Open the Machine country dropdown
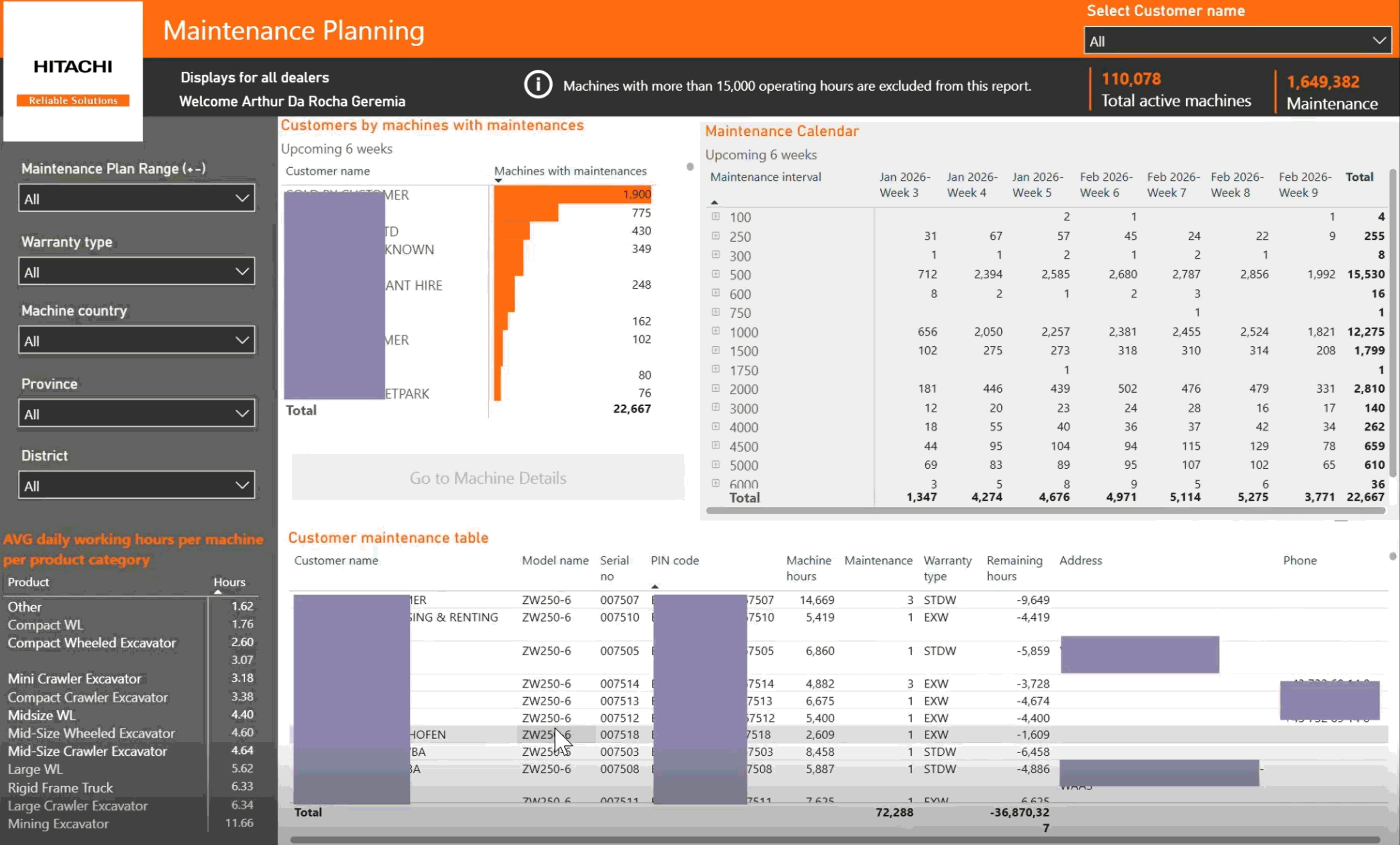Viewport: 1400px width, 845px height. [x=136, y=340]
